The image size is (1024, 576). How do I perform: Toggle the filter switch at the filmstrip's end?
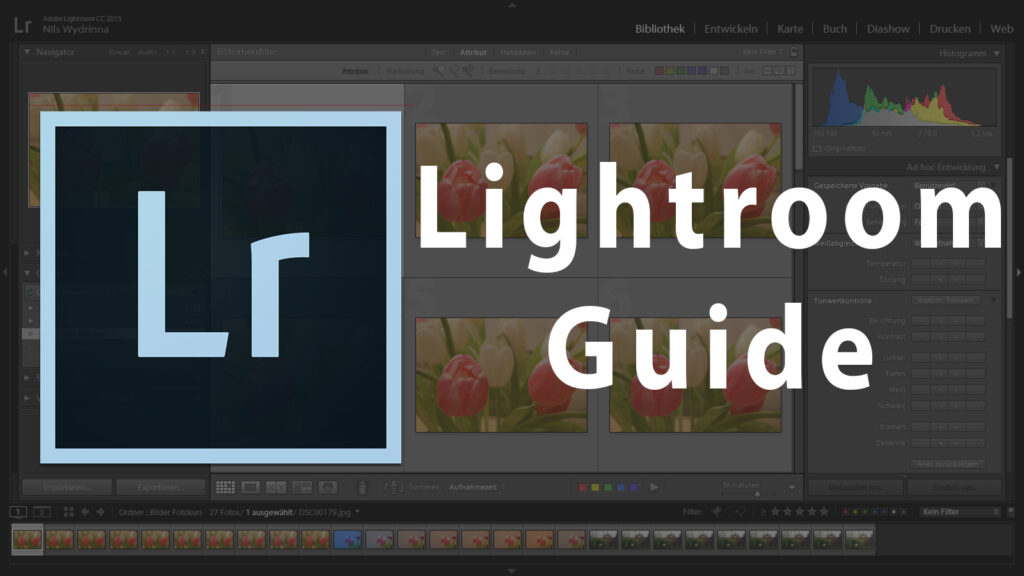click(x=1010, y=512)
